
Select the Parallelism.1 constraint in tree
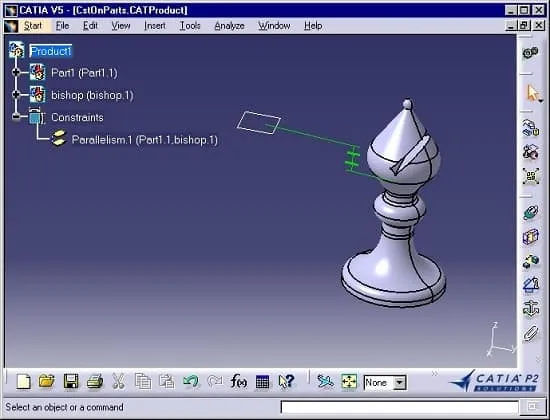[x=145, y=140]
